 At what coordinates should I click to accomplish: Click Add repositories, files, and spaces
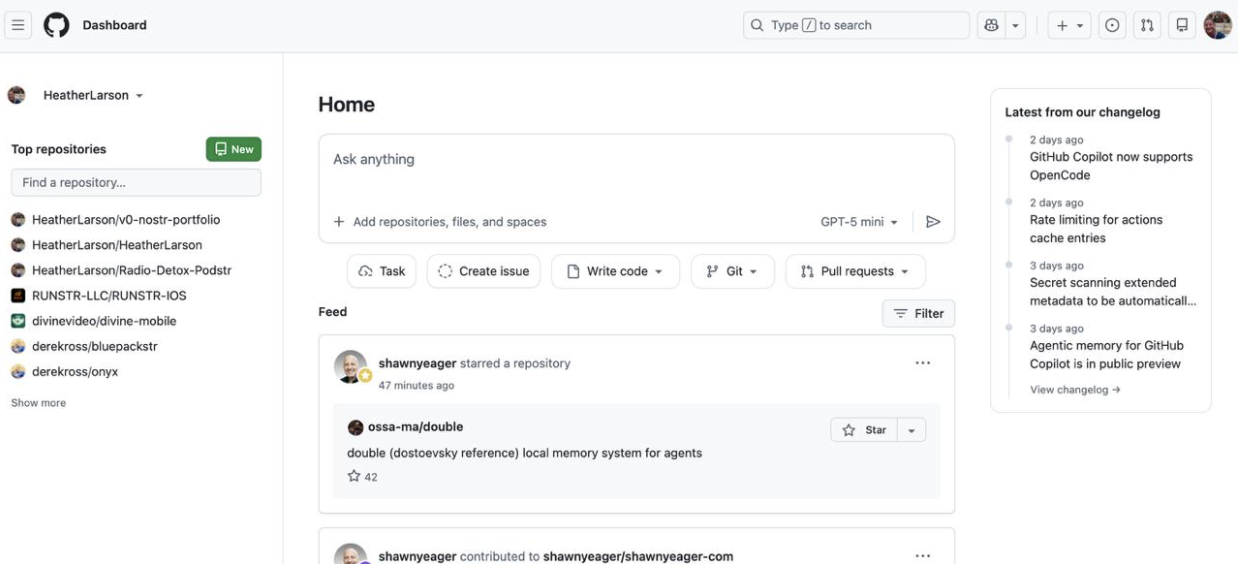click(440, 222)
